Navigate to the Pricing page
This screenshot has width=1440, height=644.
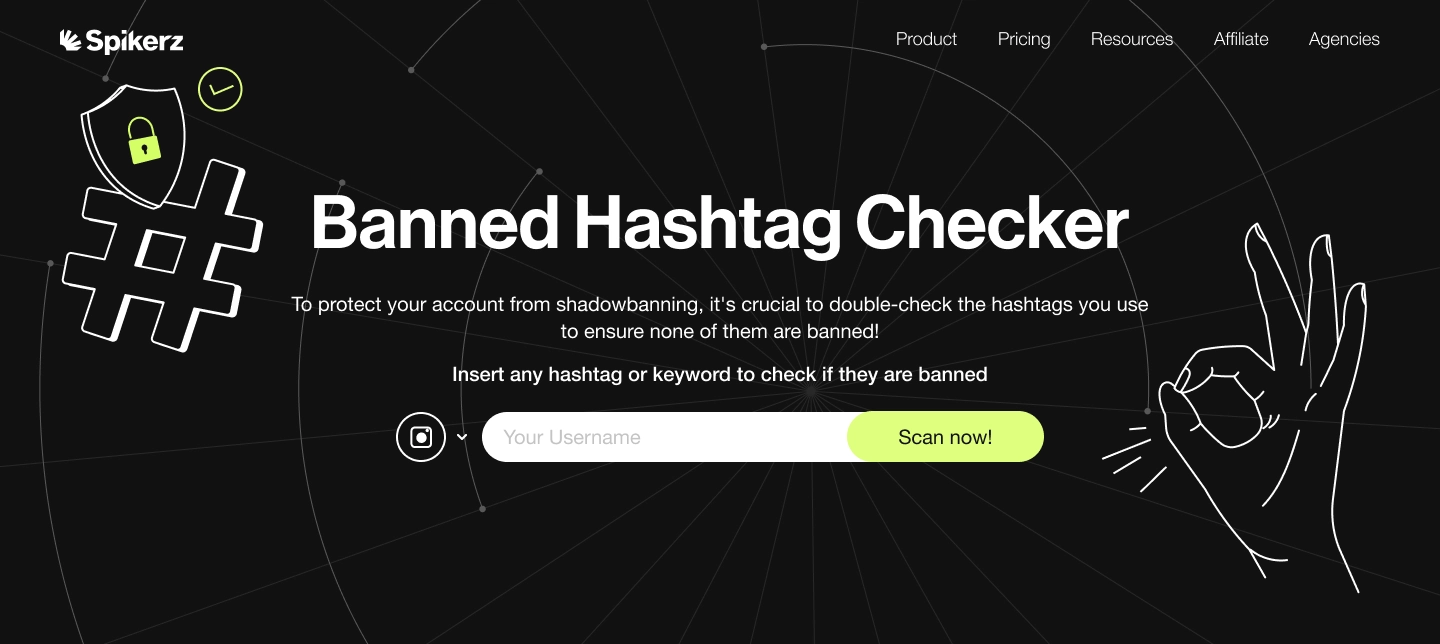tap(1024, 39)
